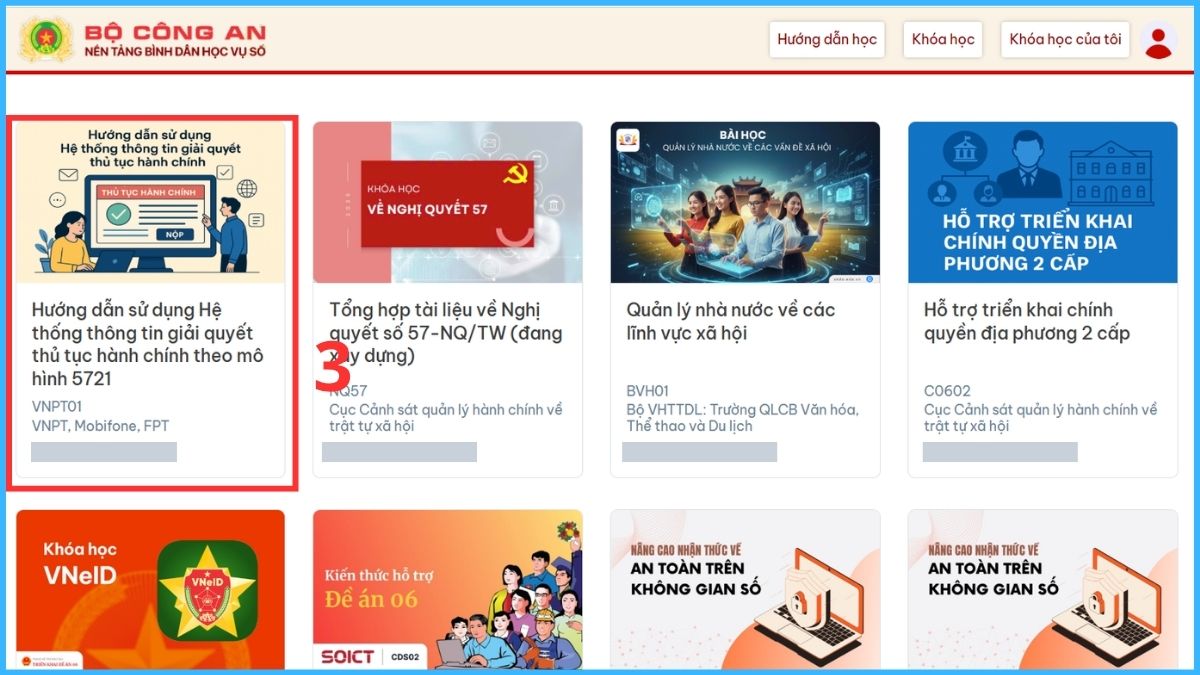Click the Bộ Công An emblem logo
Image resolution: width=1200 pixels, height=675 pixels.
(44, 39)
